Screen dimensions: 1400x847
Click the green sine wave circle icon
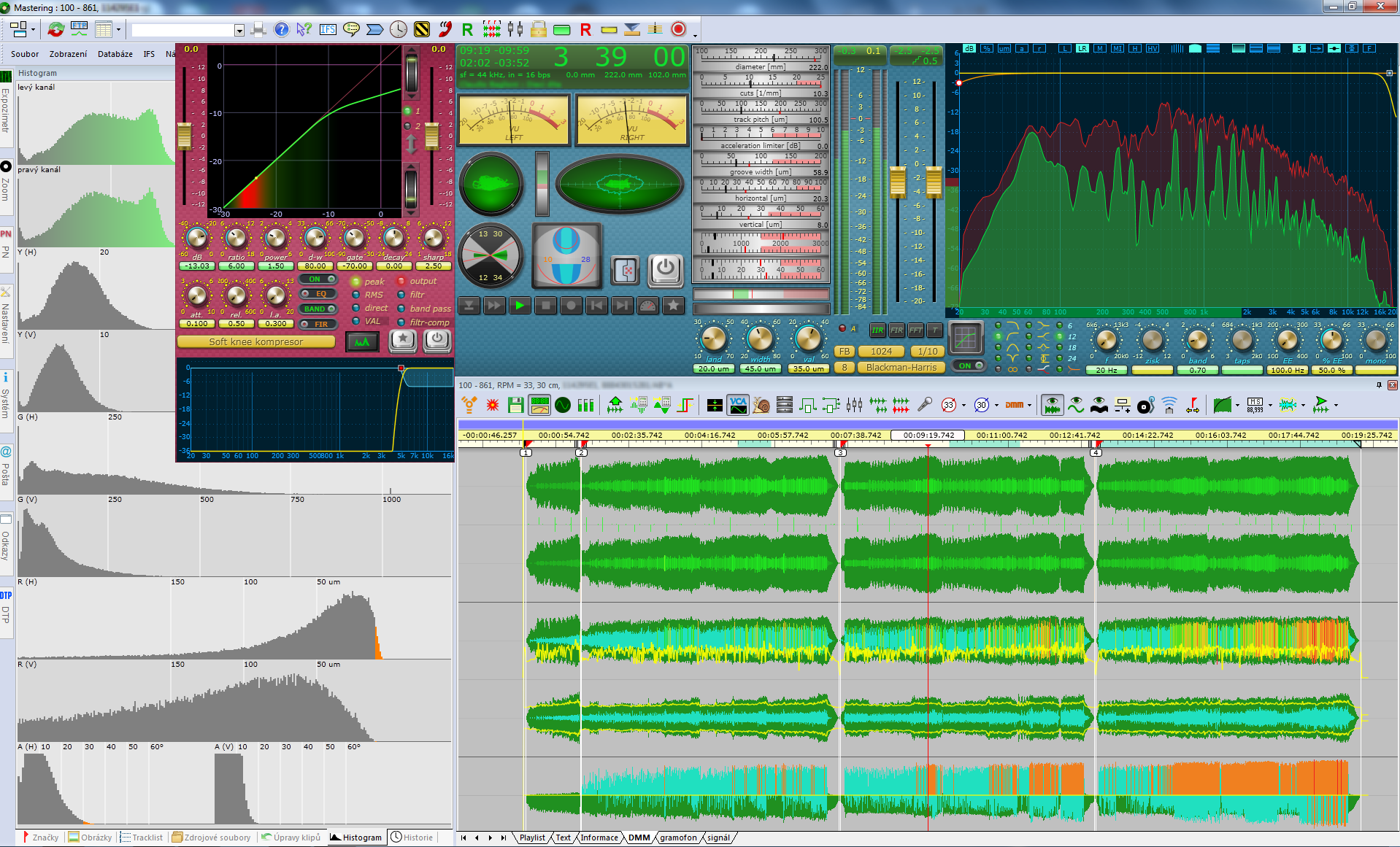563,405
